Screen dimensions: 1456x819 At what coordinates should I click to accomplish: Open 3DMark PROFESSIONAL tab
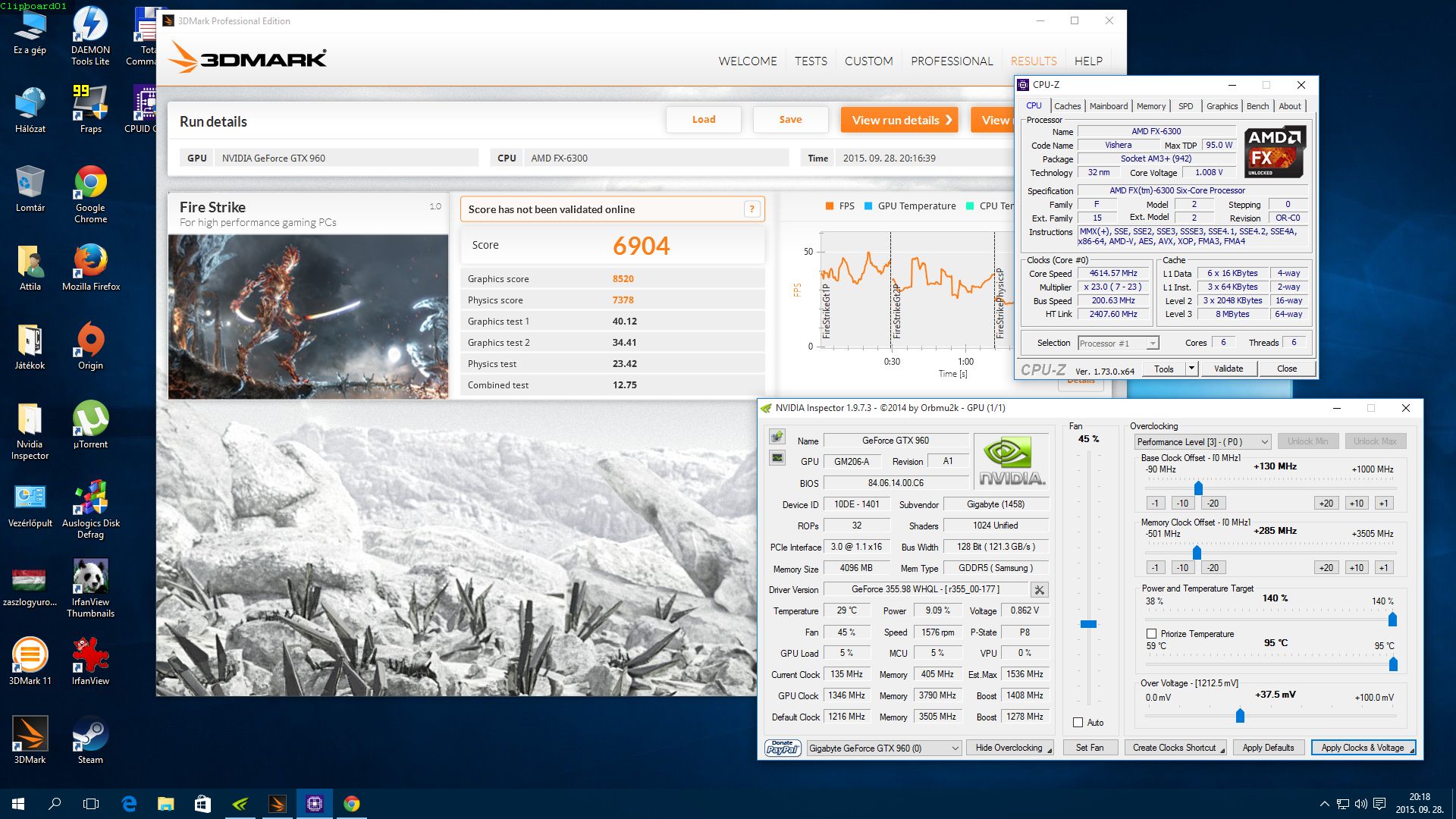pos(952,61)
